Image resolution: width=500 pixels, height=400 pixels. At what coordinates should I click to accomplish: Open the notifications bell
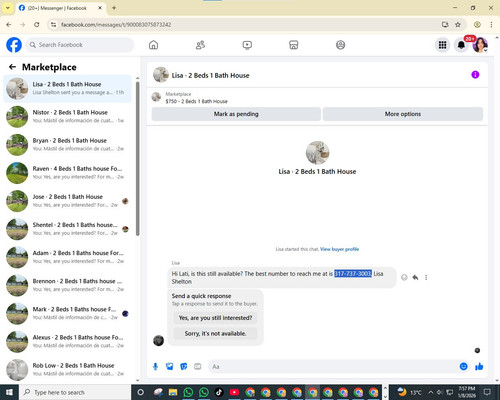(461, 45)
